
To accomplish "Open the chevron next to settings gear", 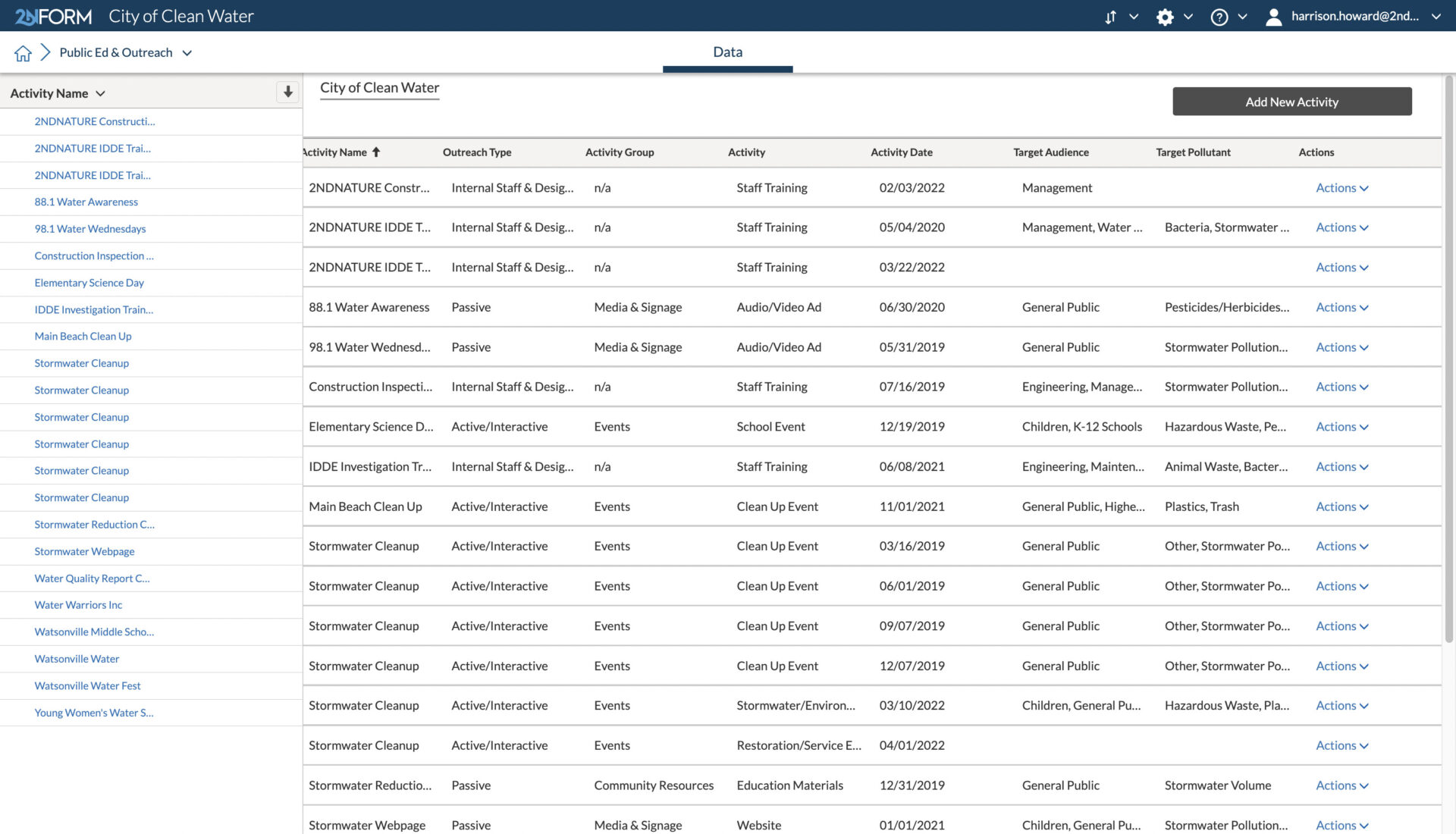I will point(1188,17).
